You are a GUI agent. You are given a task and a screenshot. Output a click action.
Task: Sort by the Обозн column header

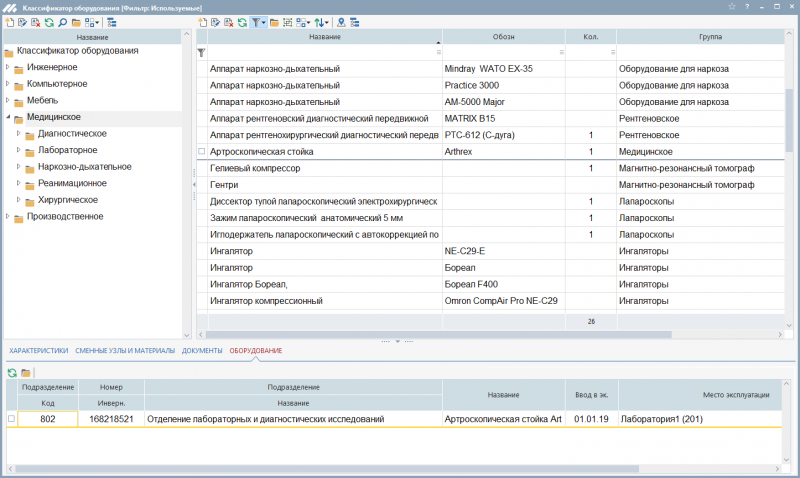pos(503,37)
